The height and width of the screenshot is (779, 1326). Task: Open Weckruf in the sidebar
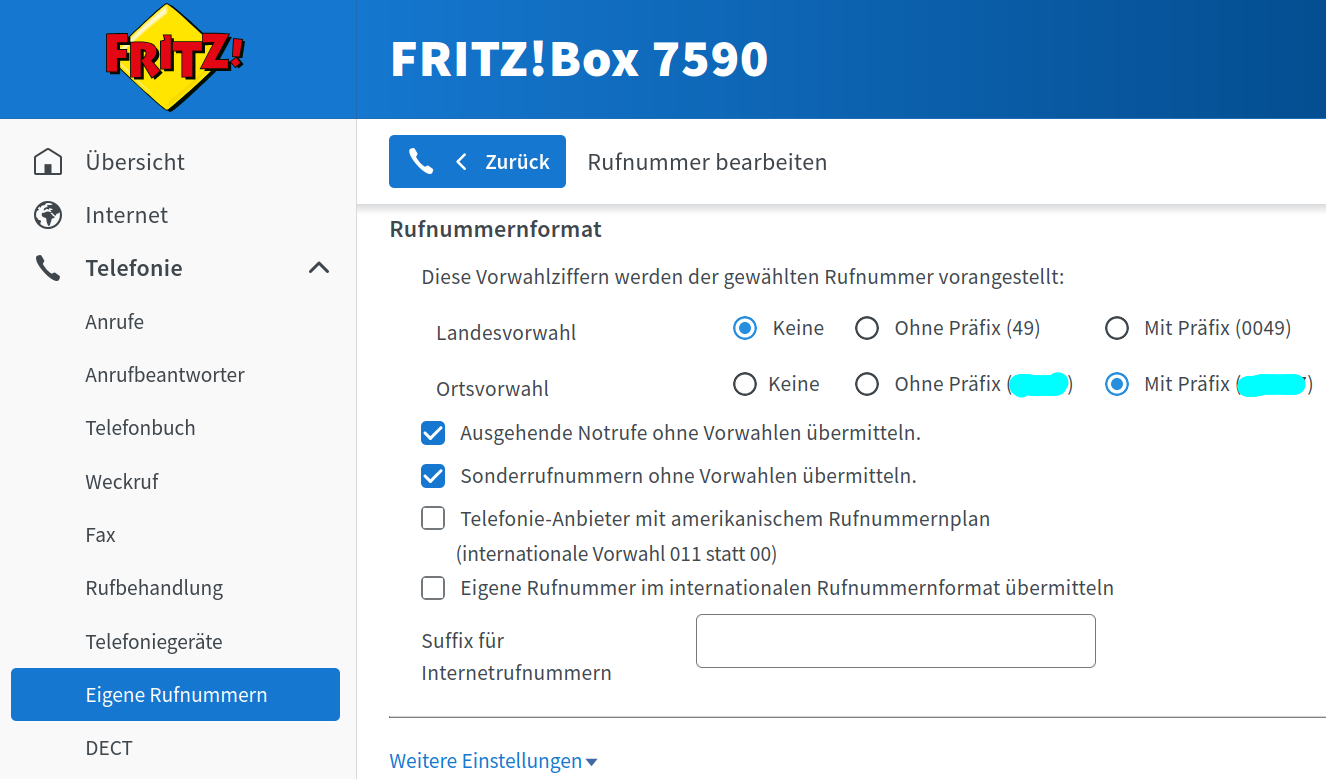click(122, 482)
